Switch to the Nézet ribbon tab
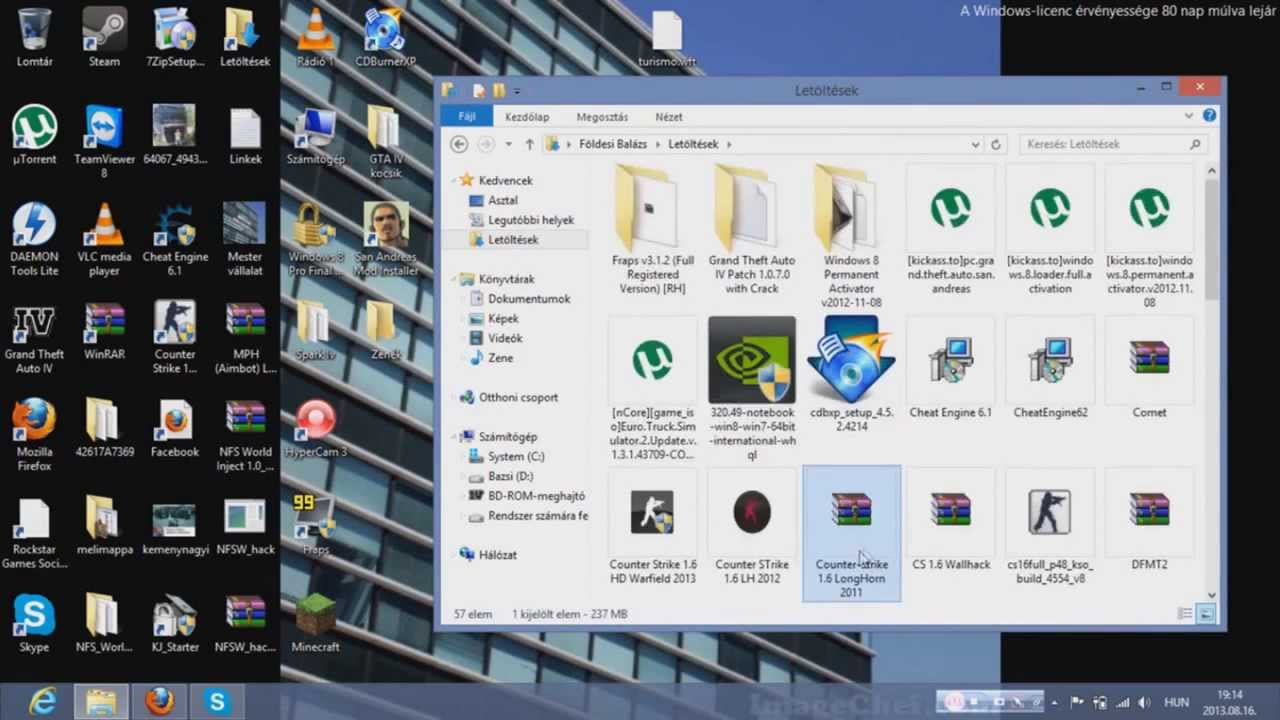Screen dimensions: 1280x720 (x=668, y=117)
